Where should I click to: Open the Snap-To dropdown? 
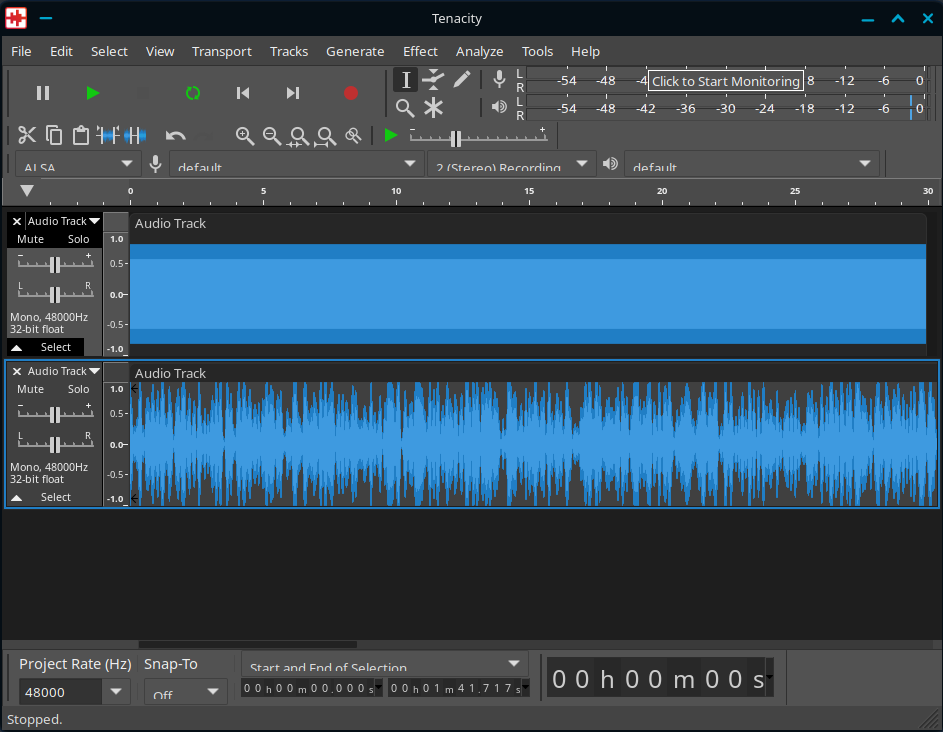pos(213,691)
